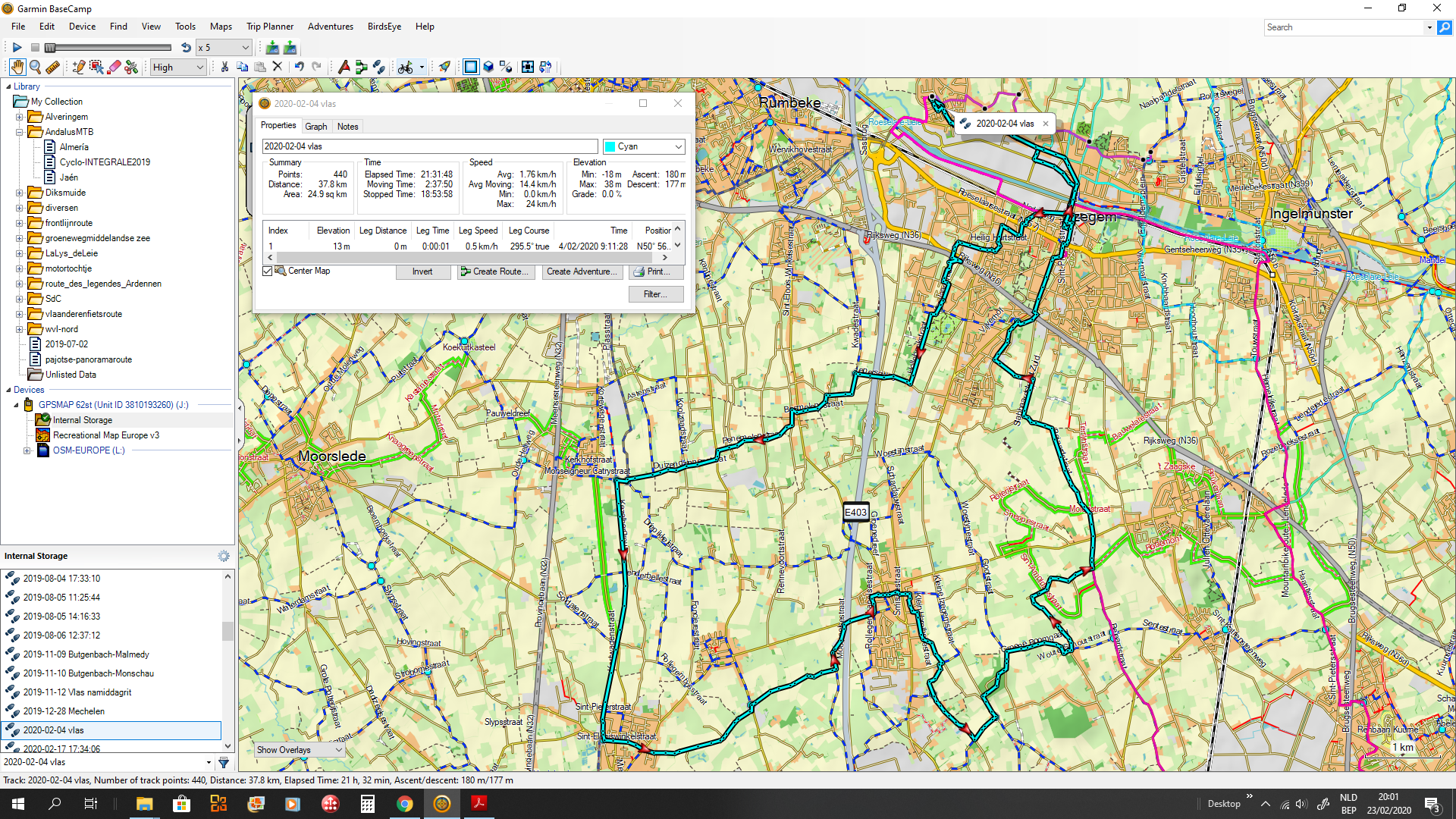Click the Print button
This screenshot has width=1456, height=819.
(x=656, y=271)
